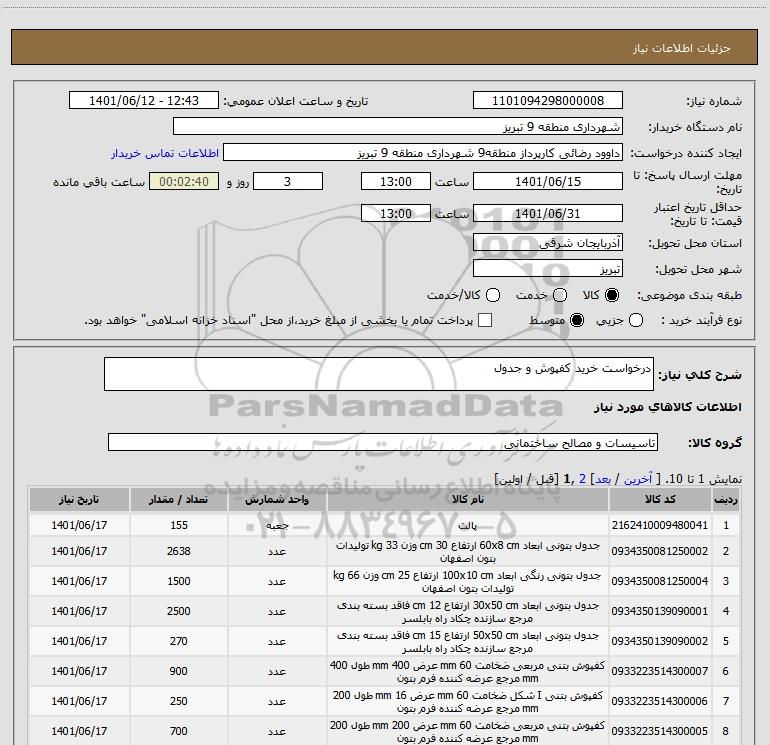
Task: Click the quantity cell 2500
Action: [178, 611]
